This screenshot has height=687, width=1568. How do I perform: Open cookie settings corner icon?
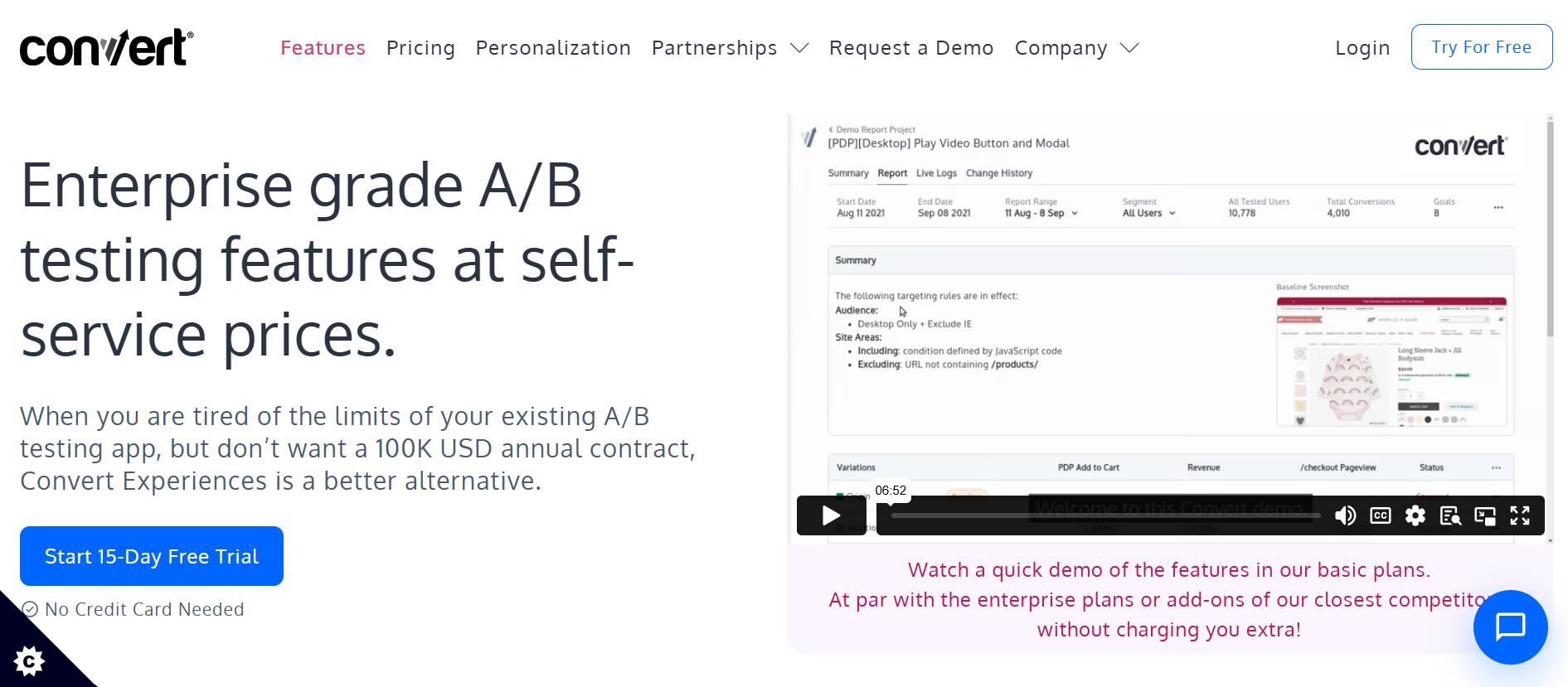(29, 660)
